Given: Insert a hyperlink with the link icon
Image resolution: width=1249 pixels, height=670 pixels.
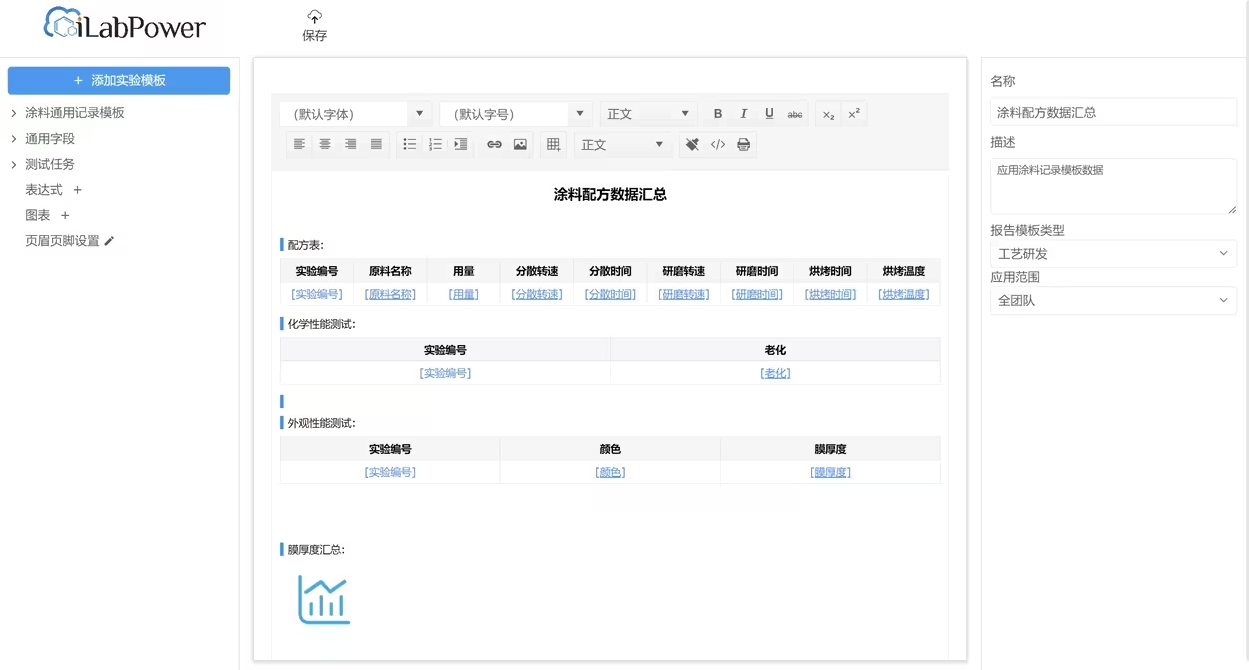Looking at the screenshot, I should 494,144.
